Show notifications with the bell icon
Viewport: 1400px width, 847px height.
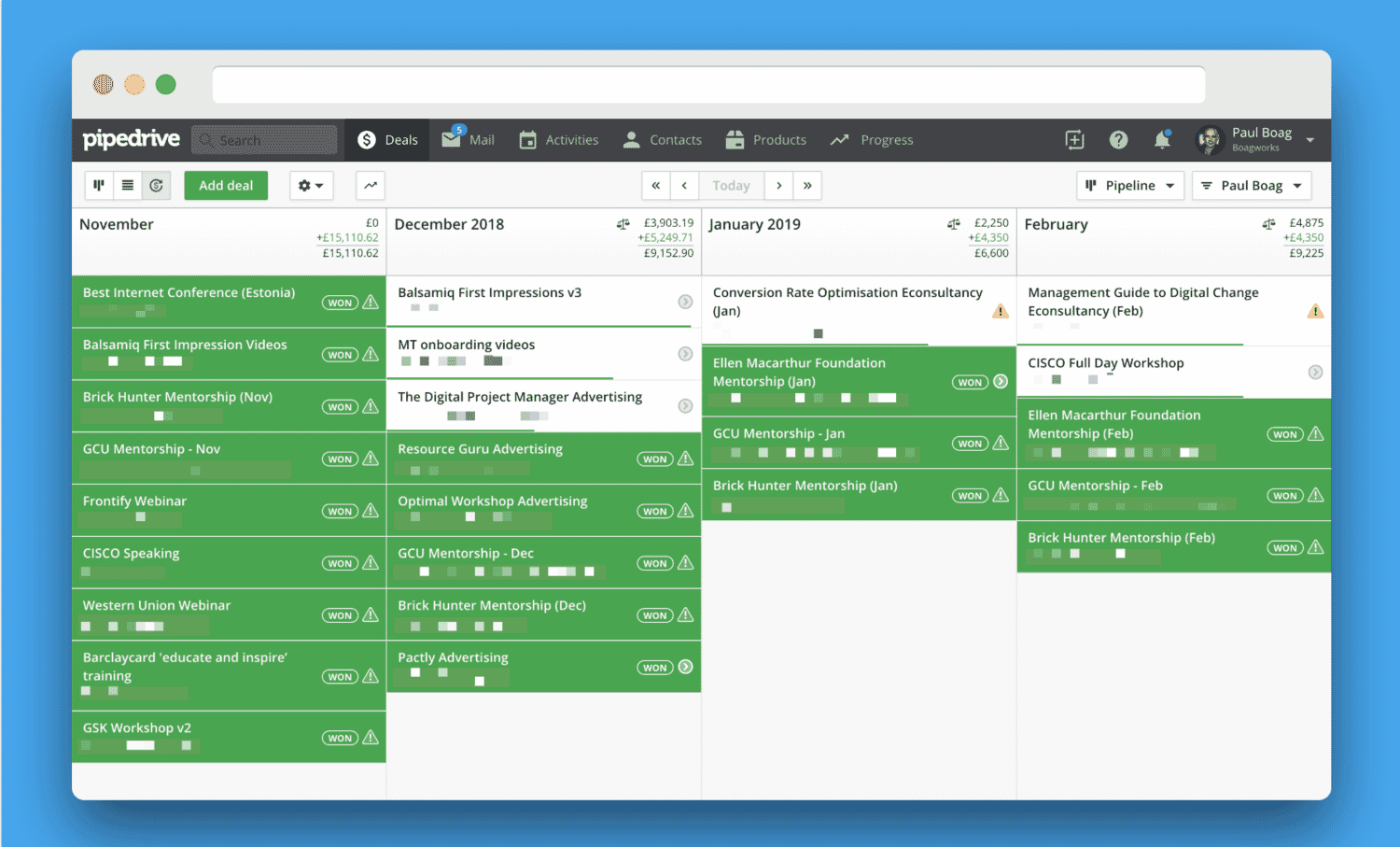(1162, 140)
